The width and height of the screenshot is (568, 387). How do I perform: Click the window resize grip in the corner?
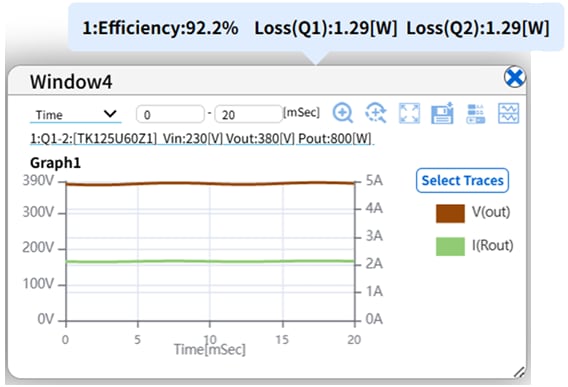[x=519, y=372]
